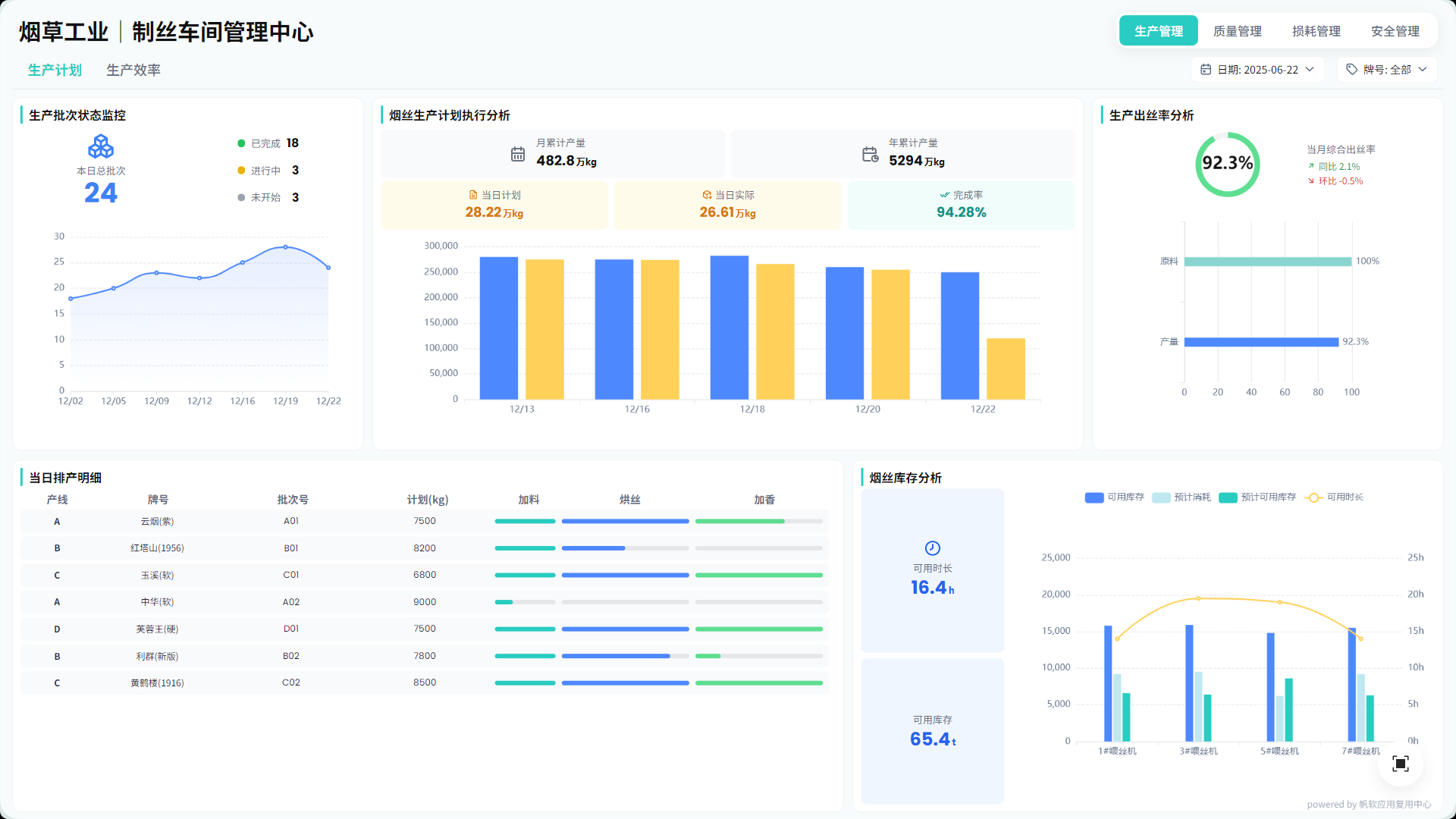Open the 日期 2025-06-22 date dropdown

point(1257,69)
